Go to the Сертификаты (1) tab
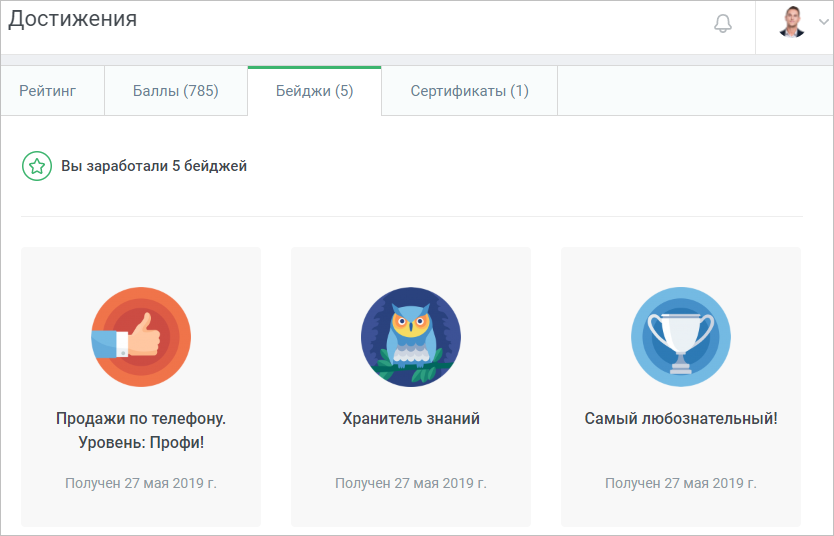Viewport: 834px width, 536px height. pos(469,91)
